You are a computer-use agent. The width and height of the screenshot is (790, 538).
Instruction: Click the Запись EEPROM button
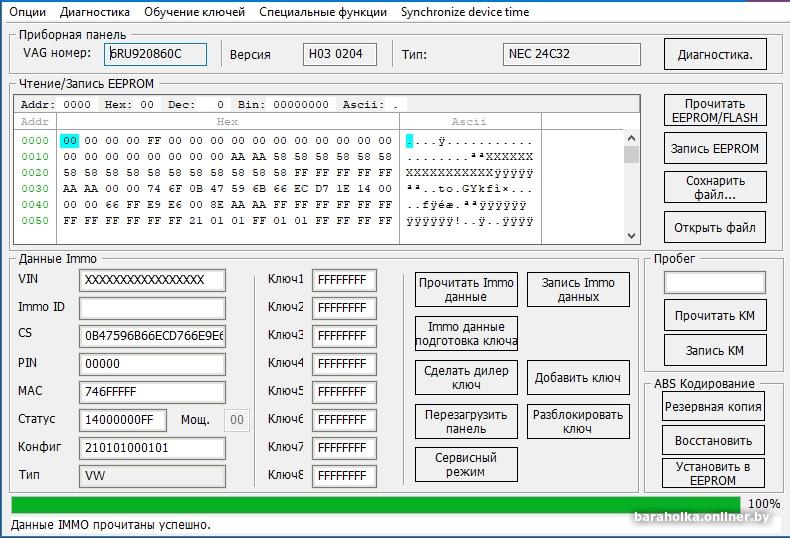point(715,149)
